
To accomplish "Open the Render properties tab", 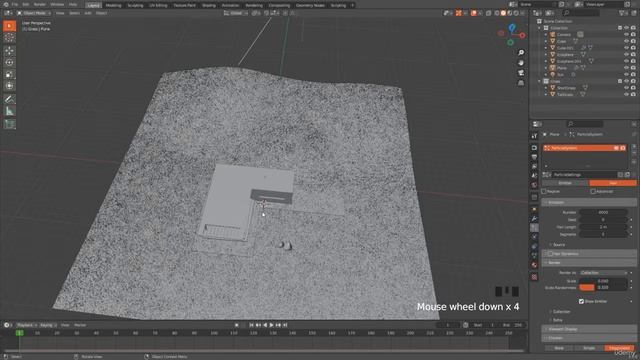I will [534, 147].
